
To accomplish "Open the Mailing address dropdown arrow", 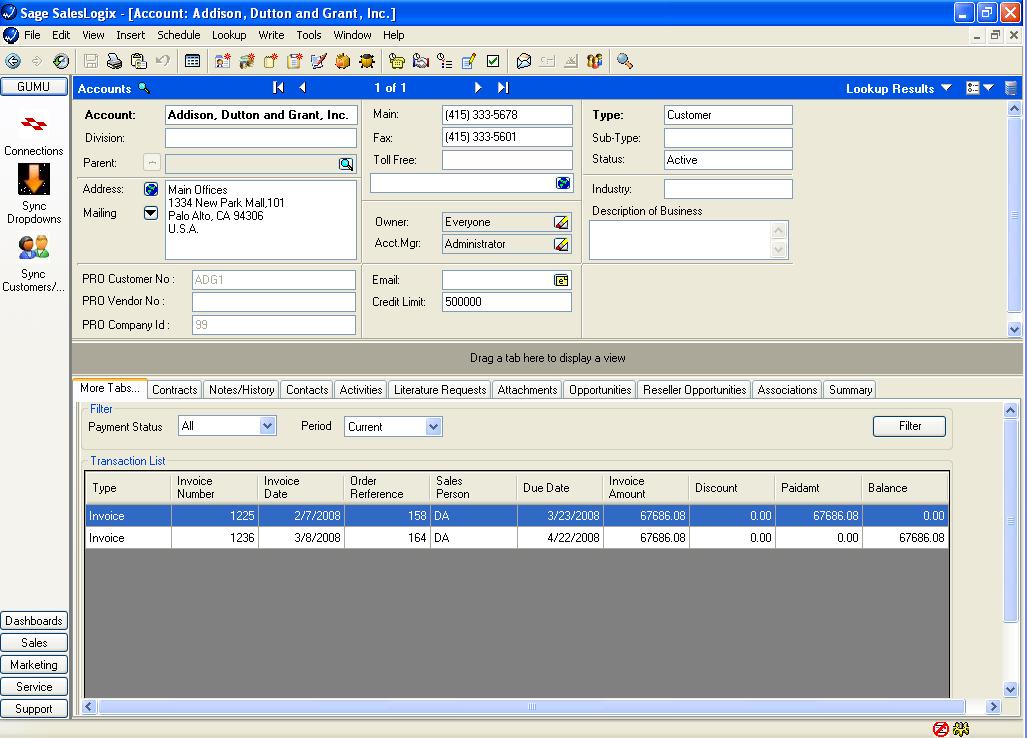I will [151, 213].
